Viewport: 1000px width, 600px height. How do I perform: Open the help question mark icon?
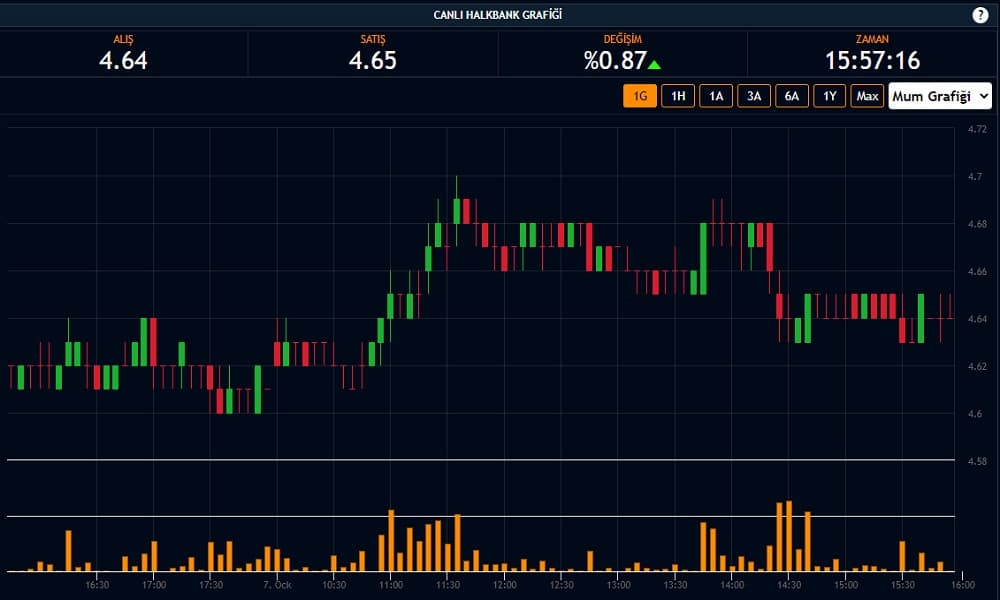point(980,15)
